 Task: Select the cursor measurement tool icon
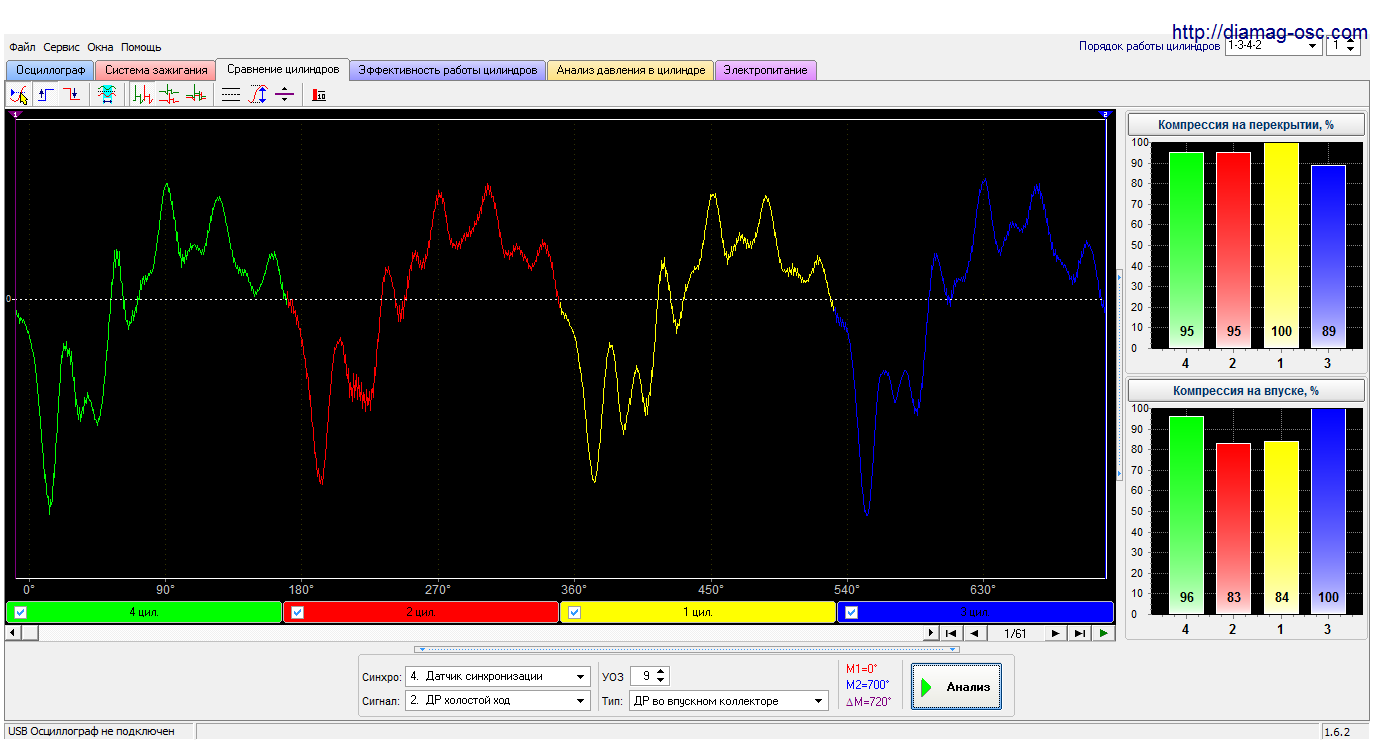point(18,95)
